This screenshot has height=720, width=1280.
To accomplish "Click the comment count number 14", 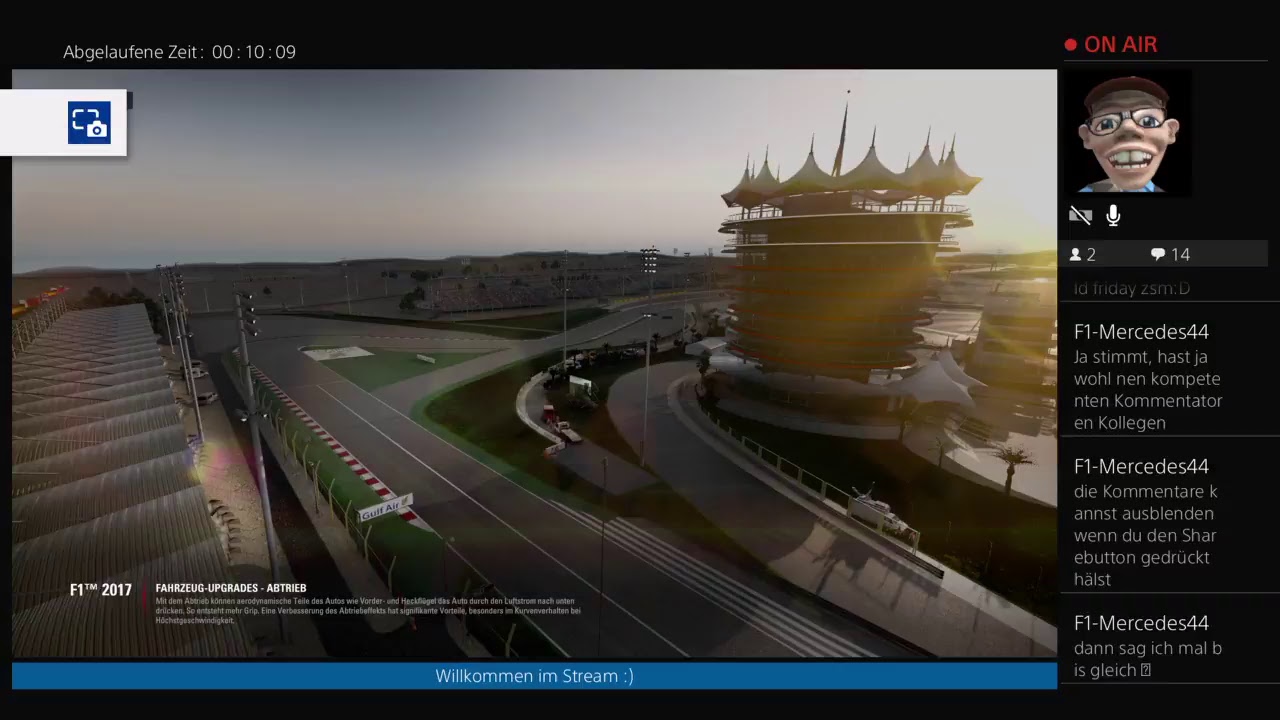I will pos(1181,255).
